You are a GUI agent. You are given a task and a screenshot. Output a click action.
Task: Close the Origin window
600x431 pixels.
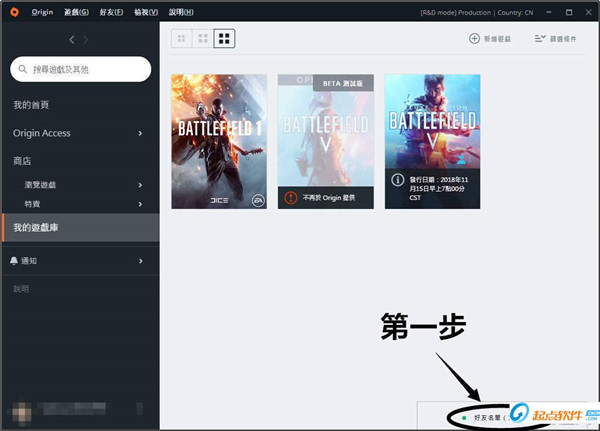click(589, 12)
